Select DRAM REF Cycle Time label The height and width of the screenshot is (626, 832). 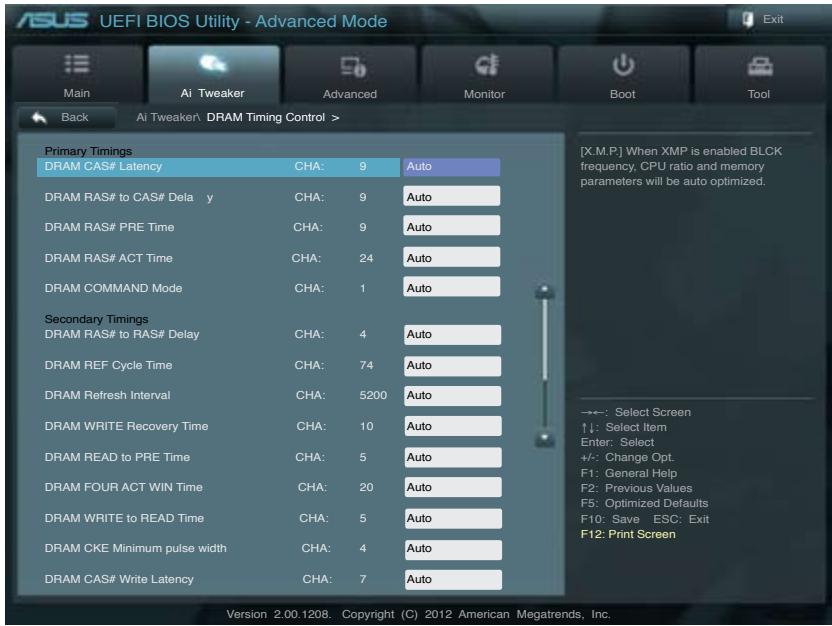pyautogui.click(x=108, y=365)
